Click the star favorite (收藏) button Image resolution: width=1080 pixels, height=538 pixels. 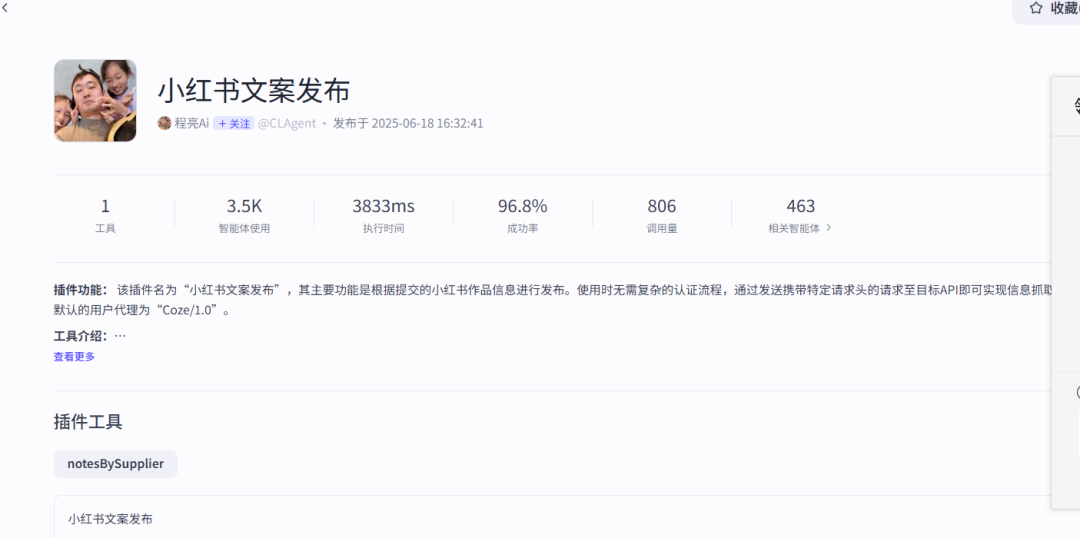1047,9
